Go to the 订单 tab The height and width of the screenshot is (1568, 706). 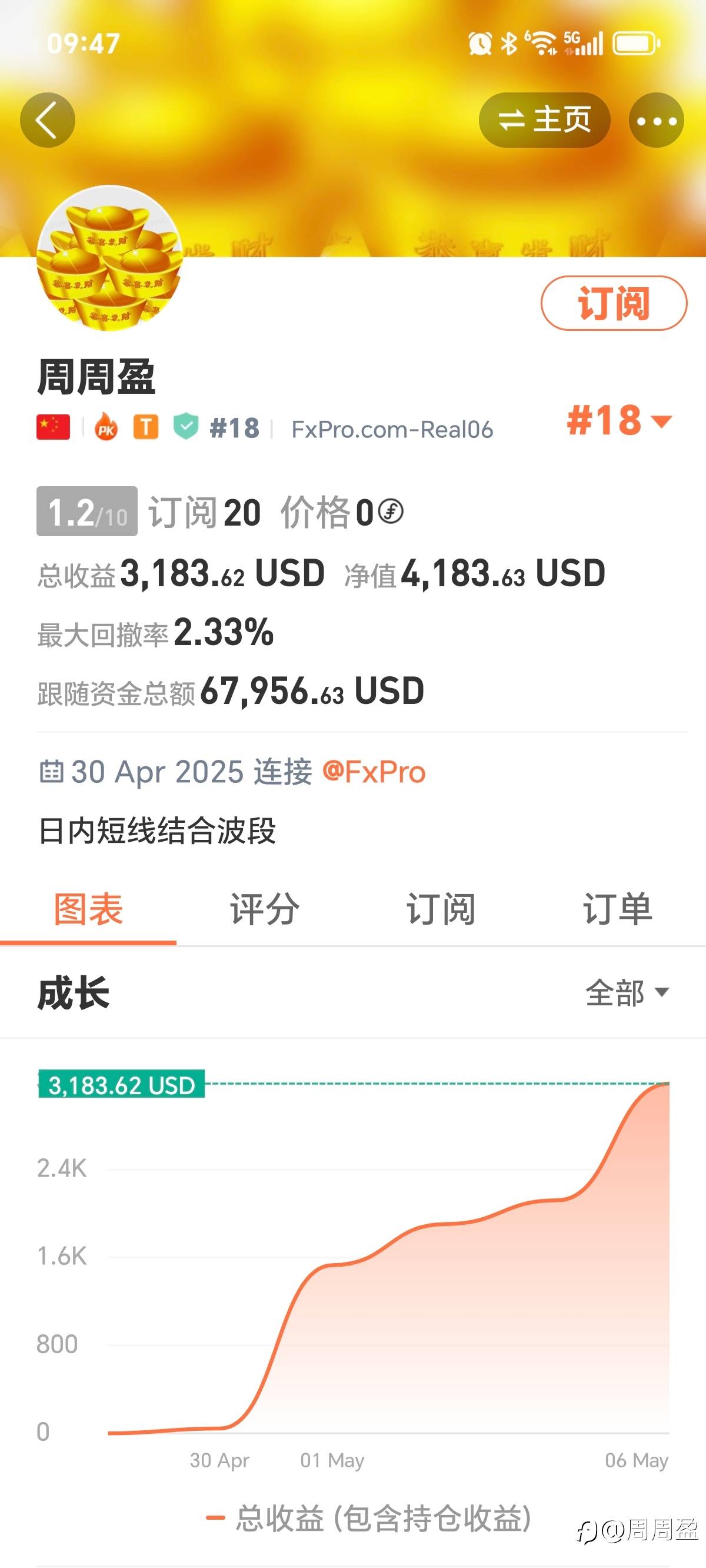617,909
